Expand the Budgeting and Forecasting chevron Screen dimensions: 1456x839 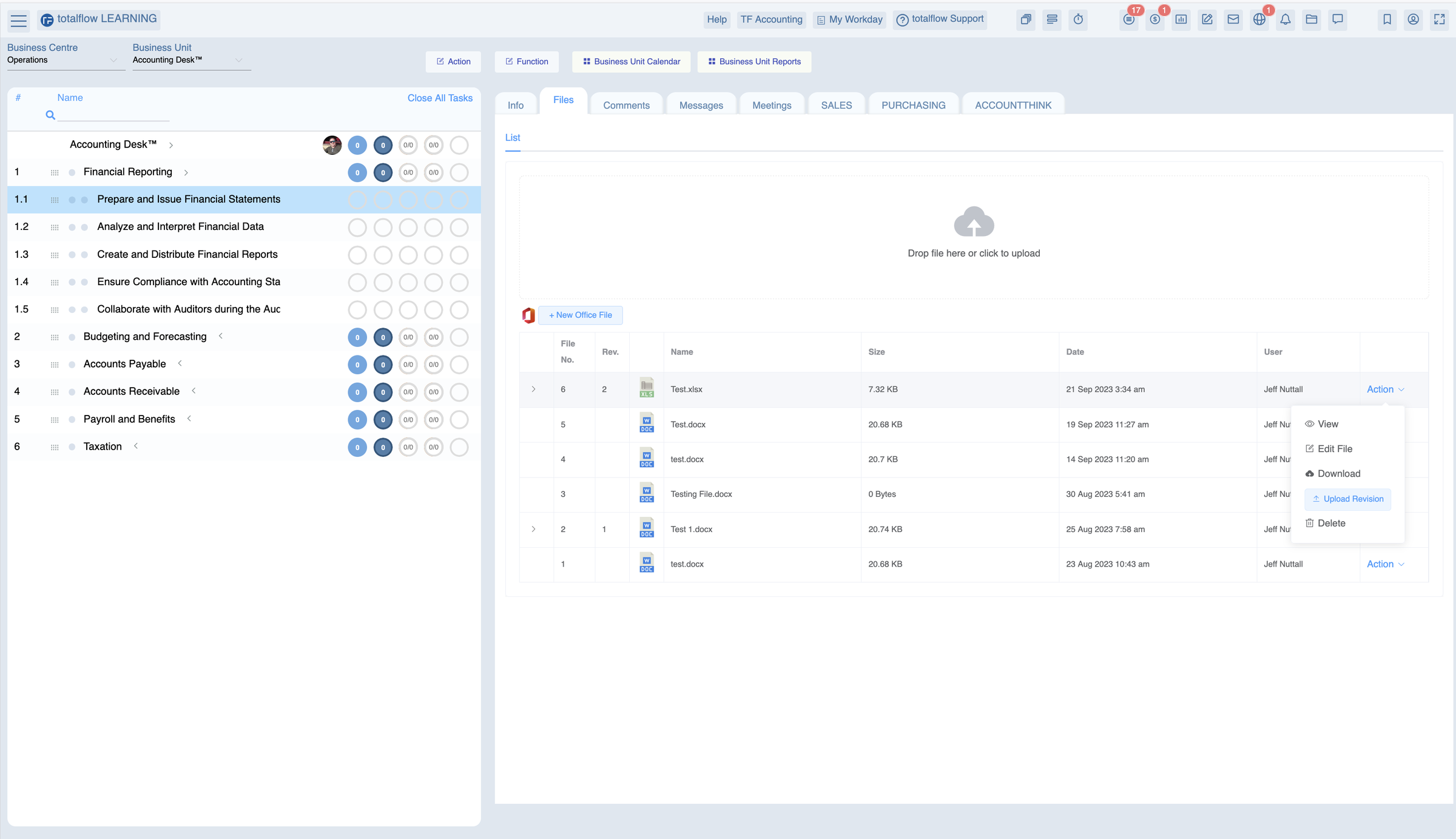tap(221, 336)
